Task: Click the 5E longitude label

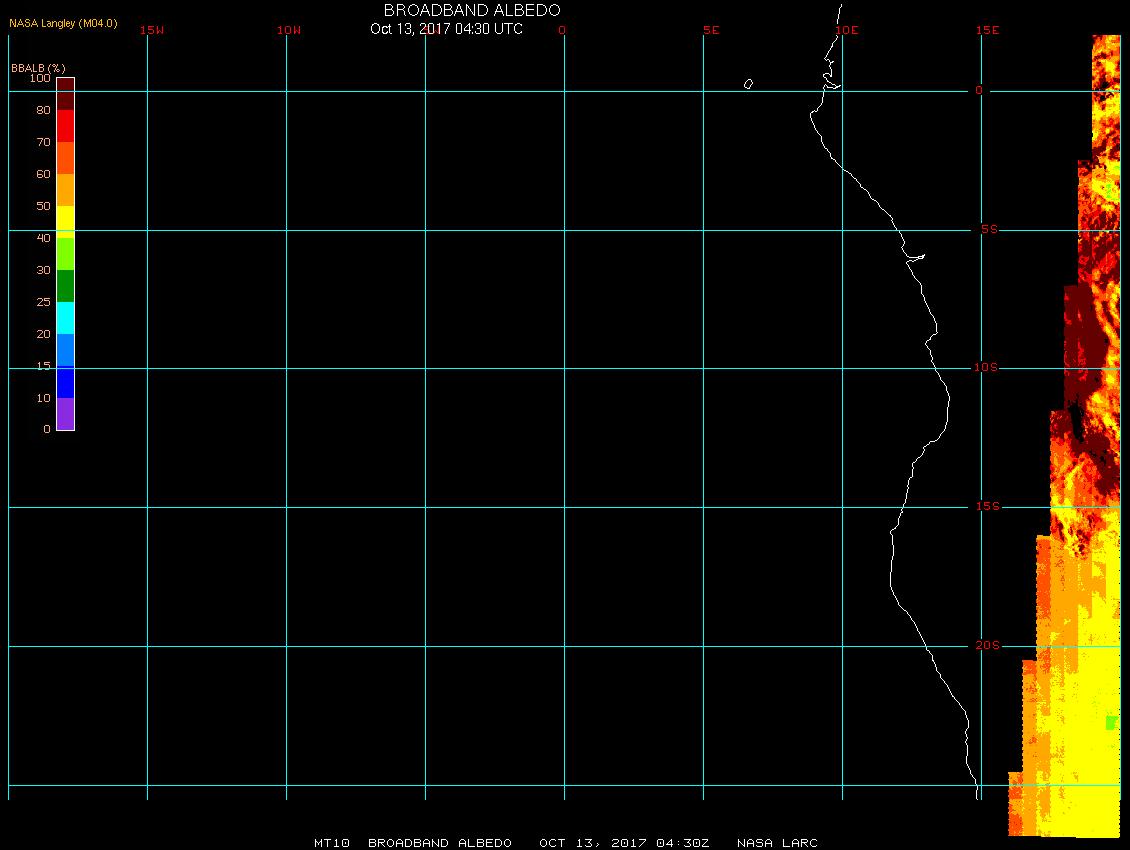Action: click(711, 30)
